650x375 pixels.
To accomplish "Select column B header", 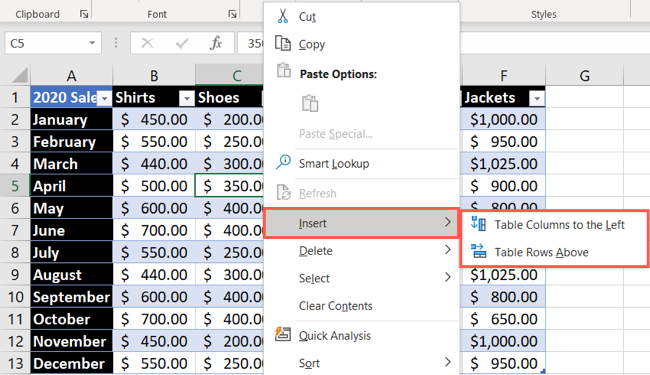I will coord(154,75).
